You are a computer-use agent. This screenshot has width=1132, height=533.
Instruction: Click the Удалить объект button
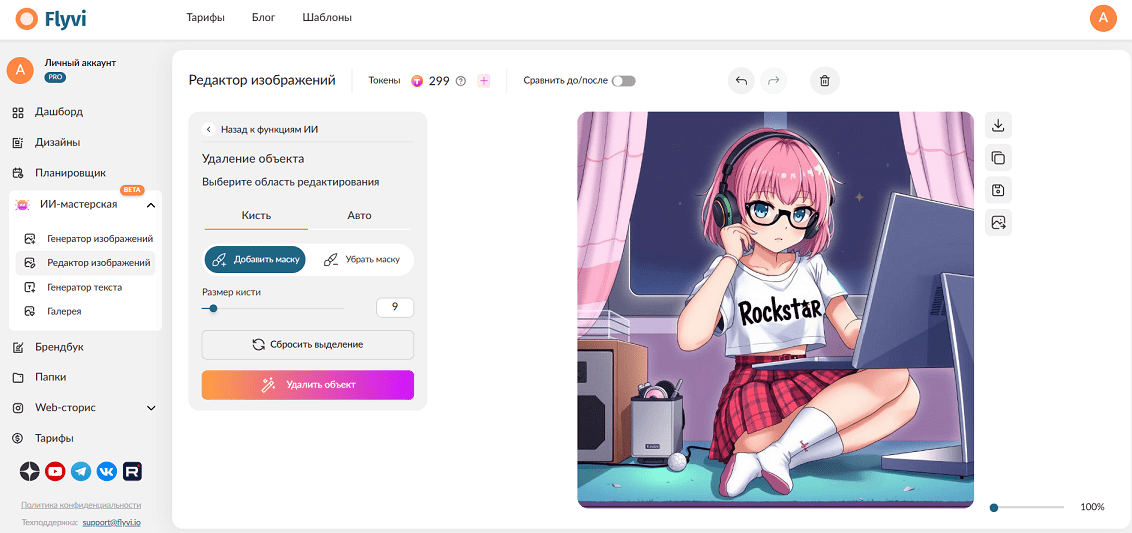pos(308,385)
